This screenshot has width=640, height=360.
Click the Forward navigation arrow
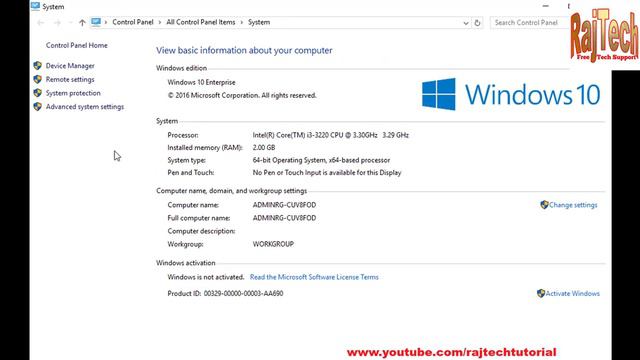pyautogui.click(x=57, y=22)
